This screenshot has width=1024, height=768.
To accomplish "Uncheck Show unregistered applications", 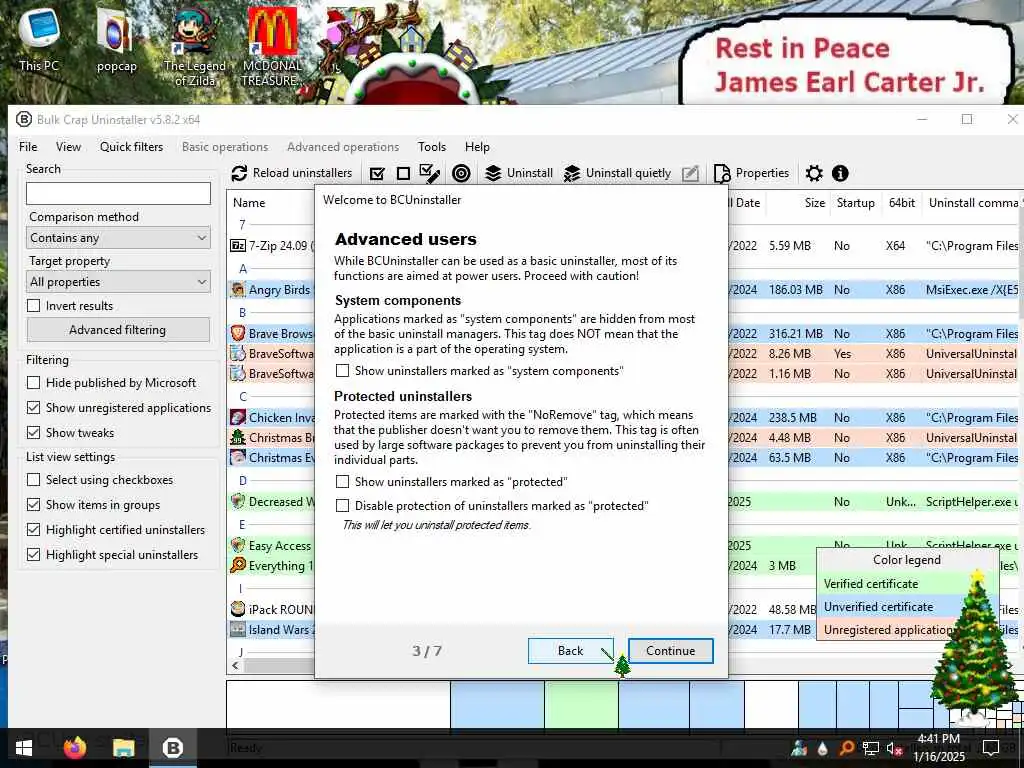I will 33,408.
